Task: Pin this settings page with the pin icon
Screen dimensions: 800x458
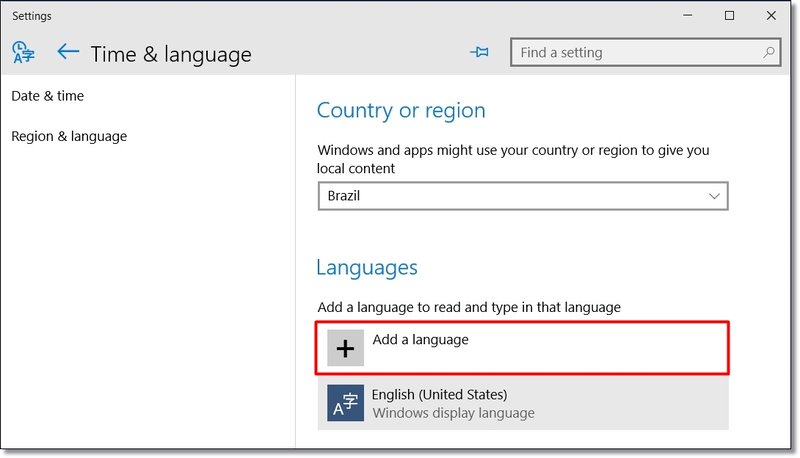Action: [479, 52]
